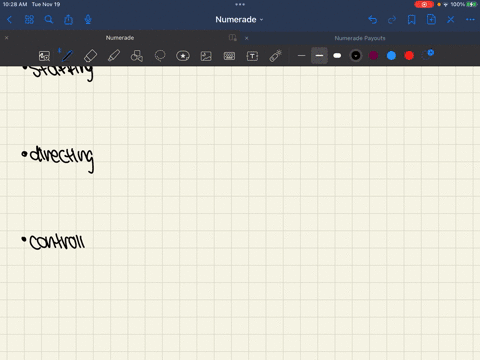Open the more options ellipsis menu

(x=470, y=20)
